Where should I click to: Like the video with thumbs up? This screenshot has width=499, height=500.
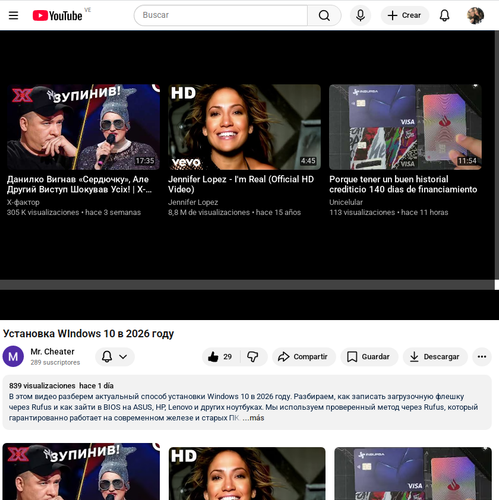pyautogui.click(x=220, y=357)
